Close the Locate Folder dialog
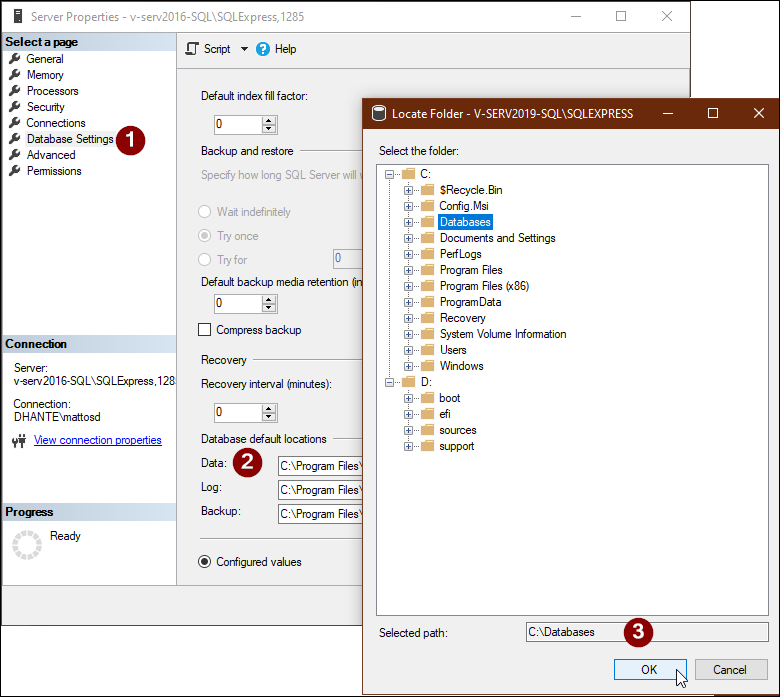Screen dimensions: 780x697 758,113
